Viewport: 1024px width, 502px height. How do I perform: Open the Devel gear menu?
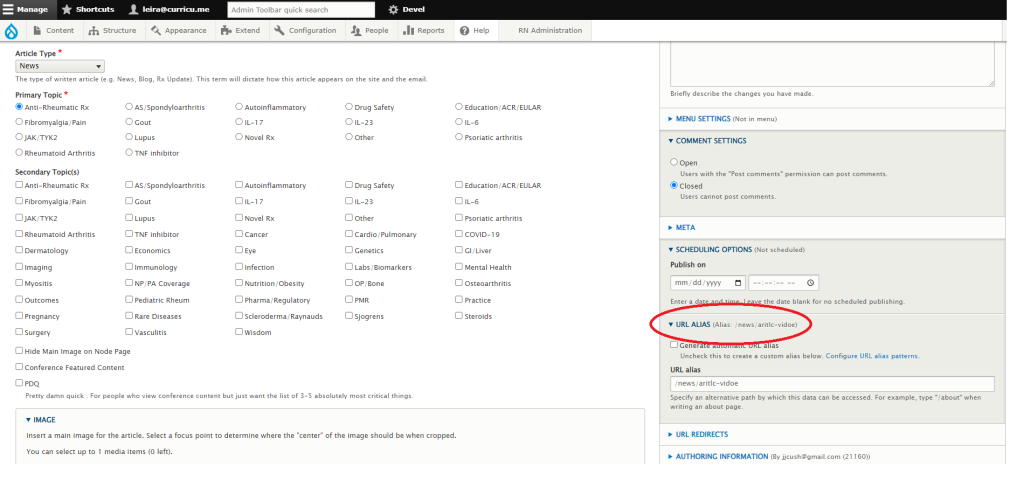pyautogui.click(x=393, y=9)
